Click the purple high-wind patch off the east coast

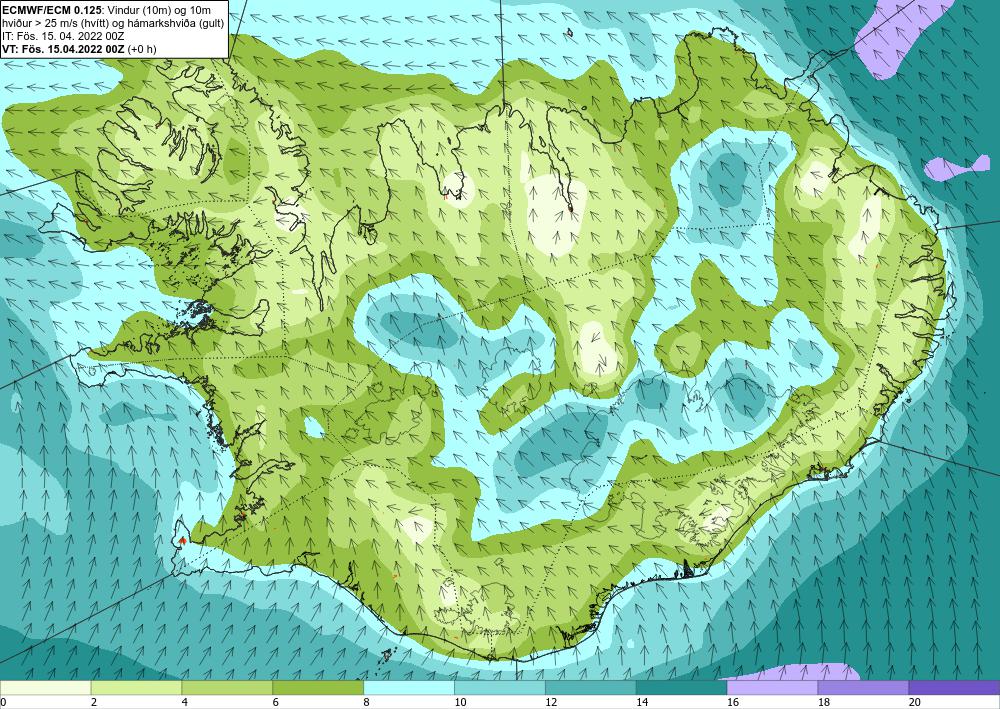(x=955, y=167)
